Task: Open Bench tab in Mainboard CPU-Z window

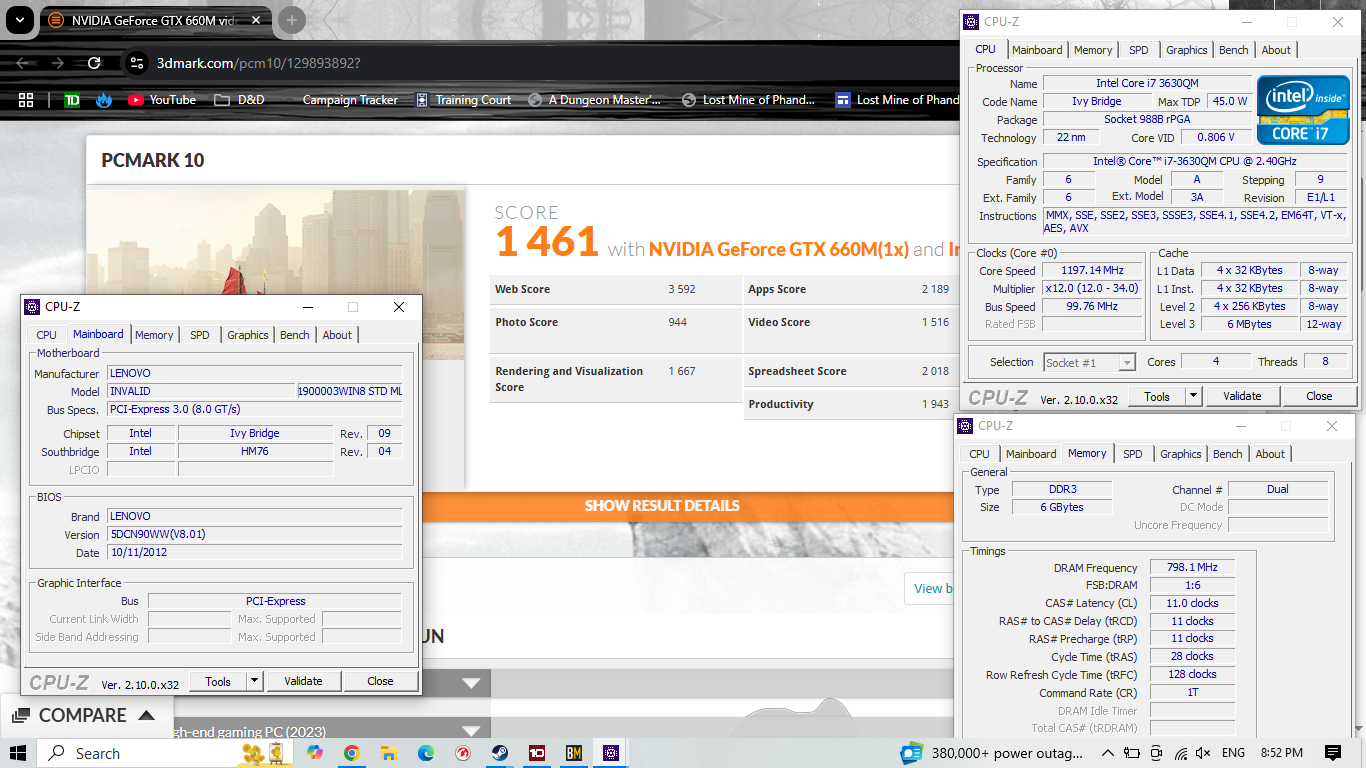Action: [295, 335]
